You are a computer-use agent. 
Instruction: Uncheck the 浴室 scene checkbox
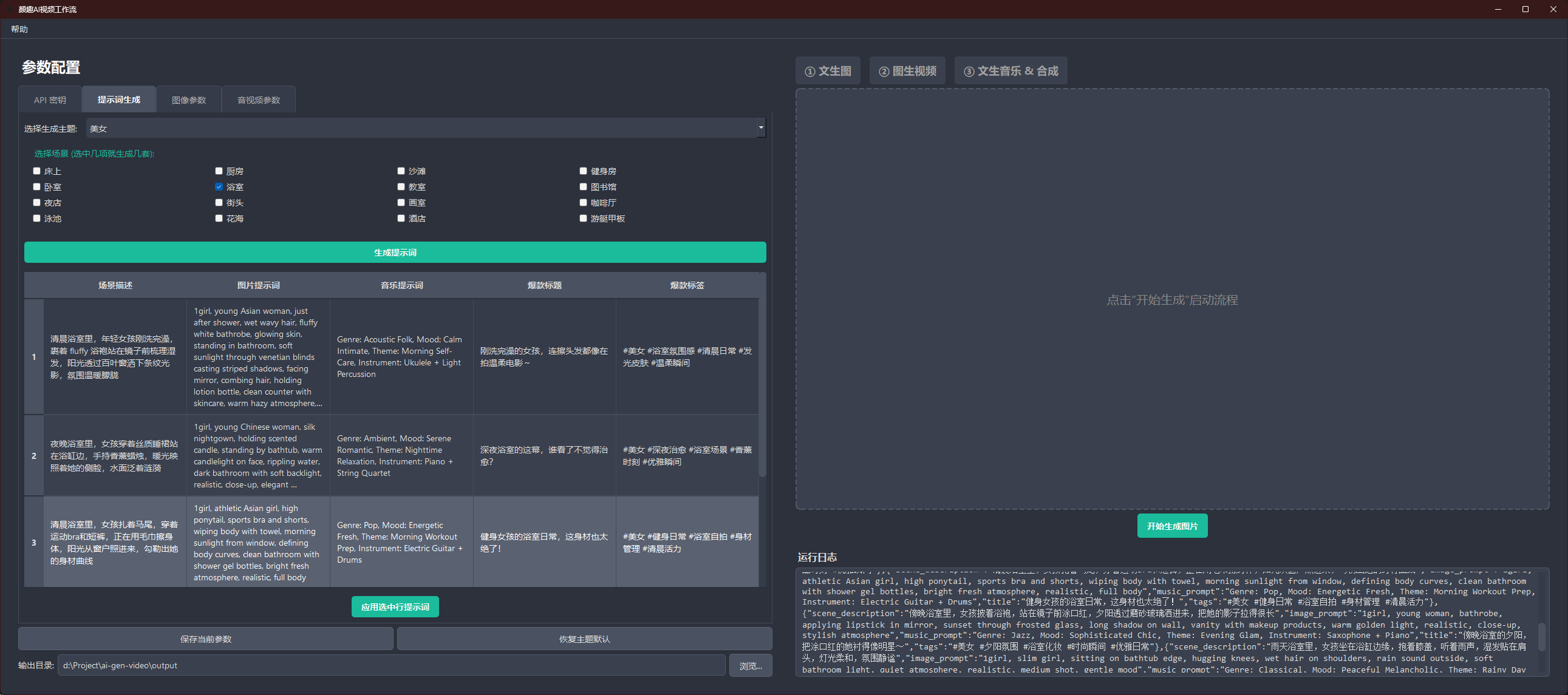tap(219, 187)
